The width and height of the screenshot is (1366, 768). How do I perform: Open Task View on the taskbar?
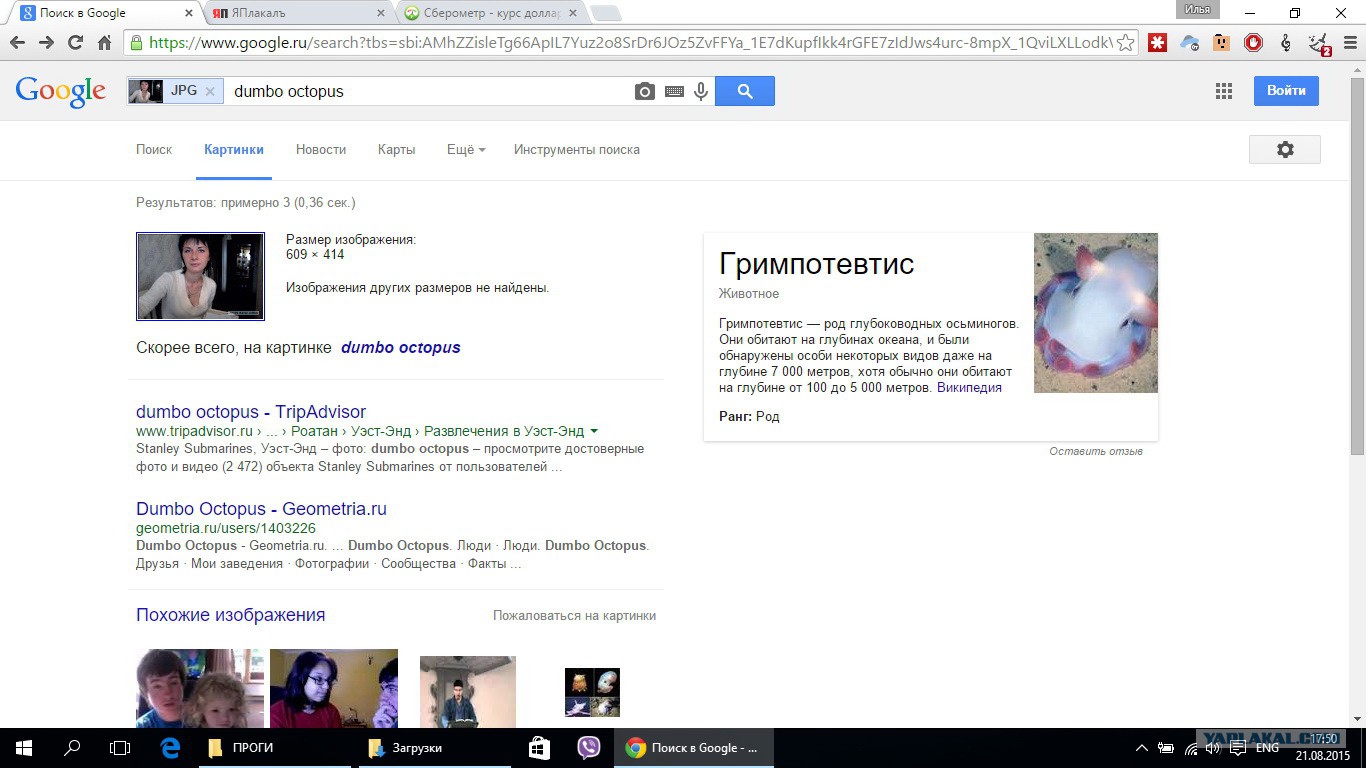click(120, 748)
